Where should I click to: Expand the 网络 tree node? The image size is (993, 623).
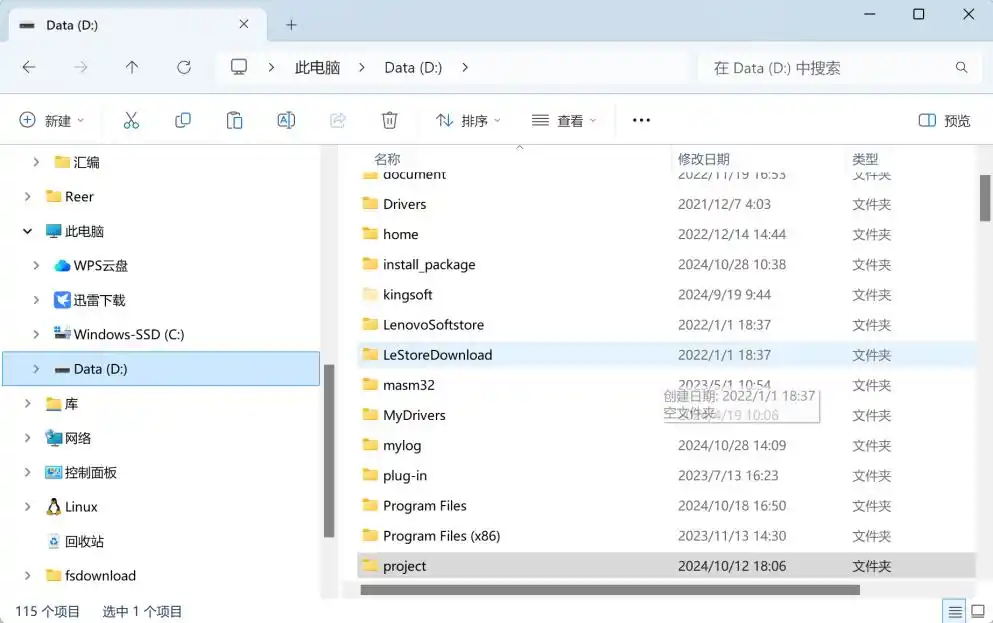27,437
